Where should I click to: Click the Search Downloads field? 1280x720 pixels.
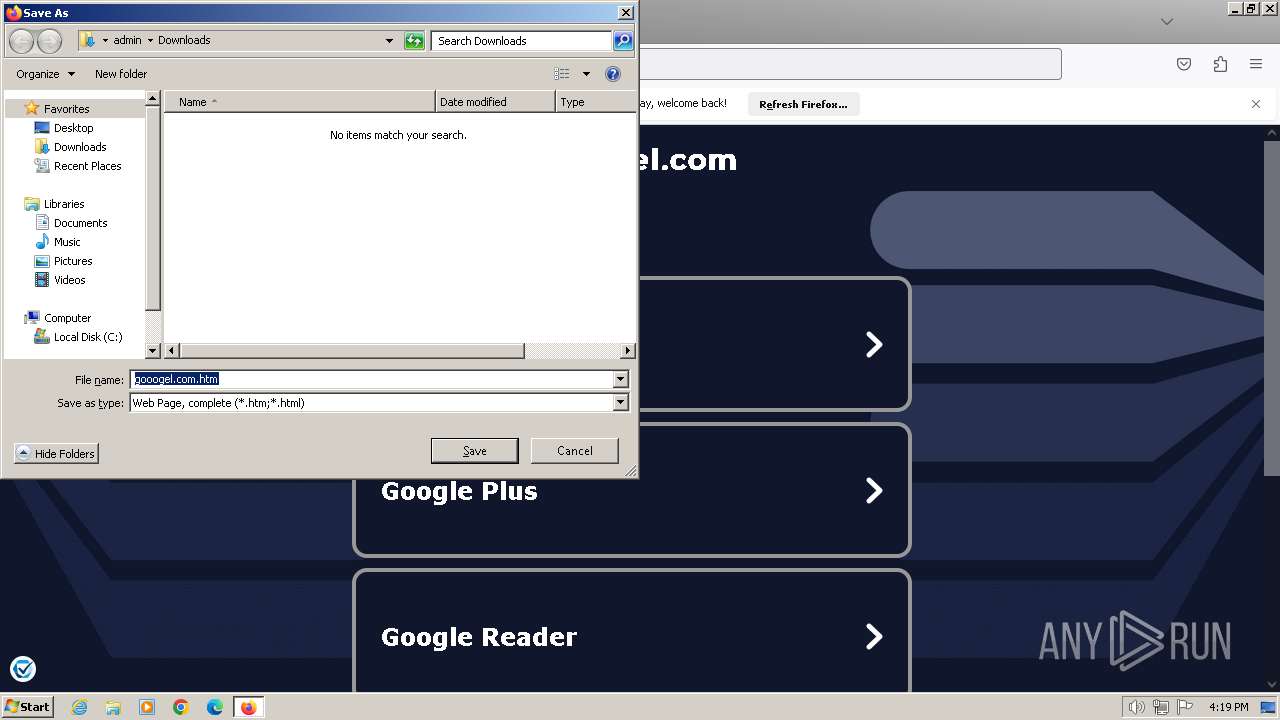pyautogui.click(x=522, y=41)
